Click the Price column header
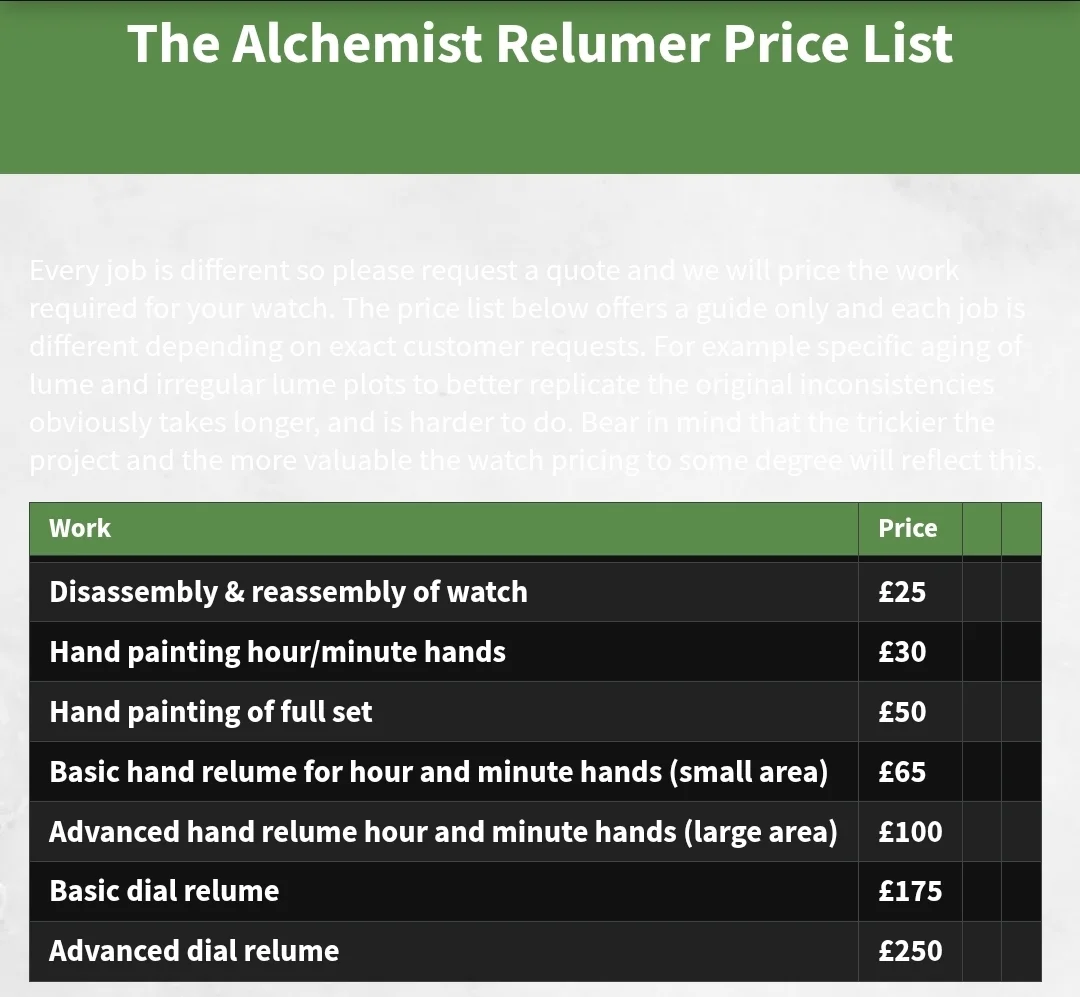 907,528
